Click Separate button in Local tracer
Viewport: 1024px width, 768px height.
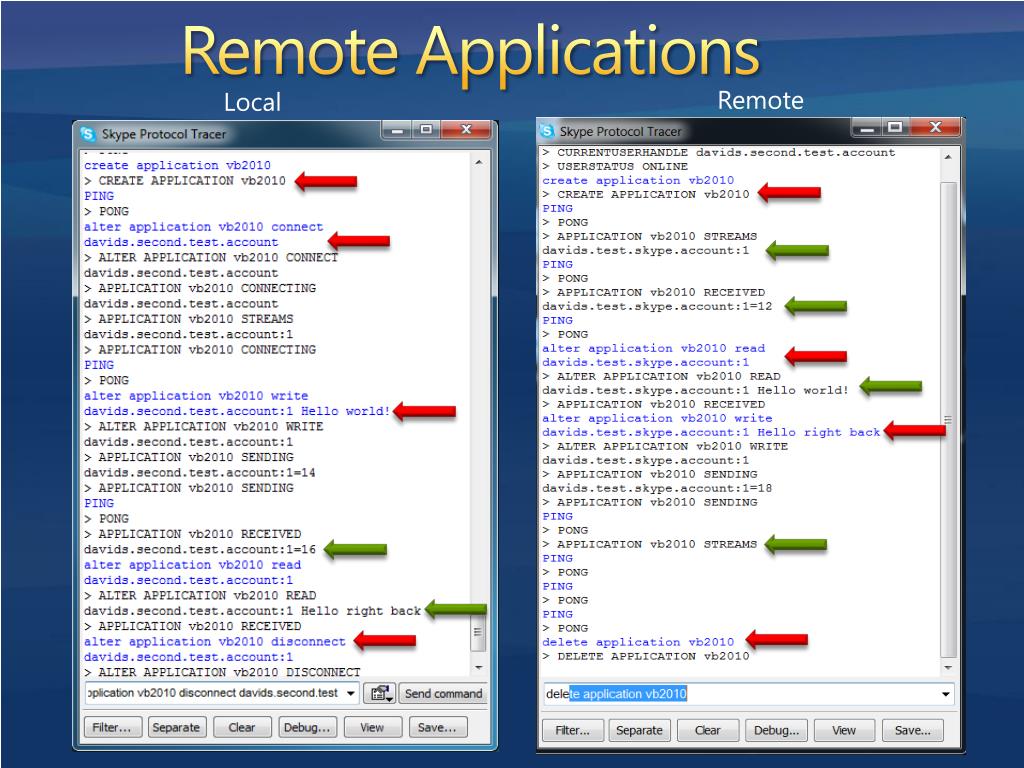(x=176, y=727)
